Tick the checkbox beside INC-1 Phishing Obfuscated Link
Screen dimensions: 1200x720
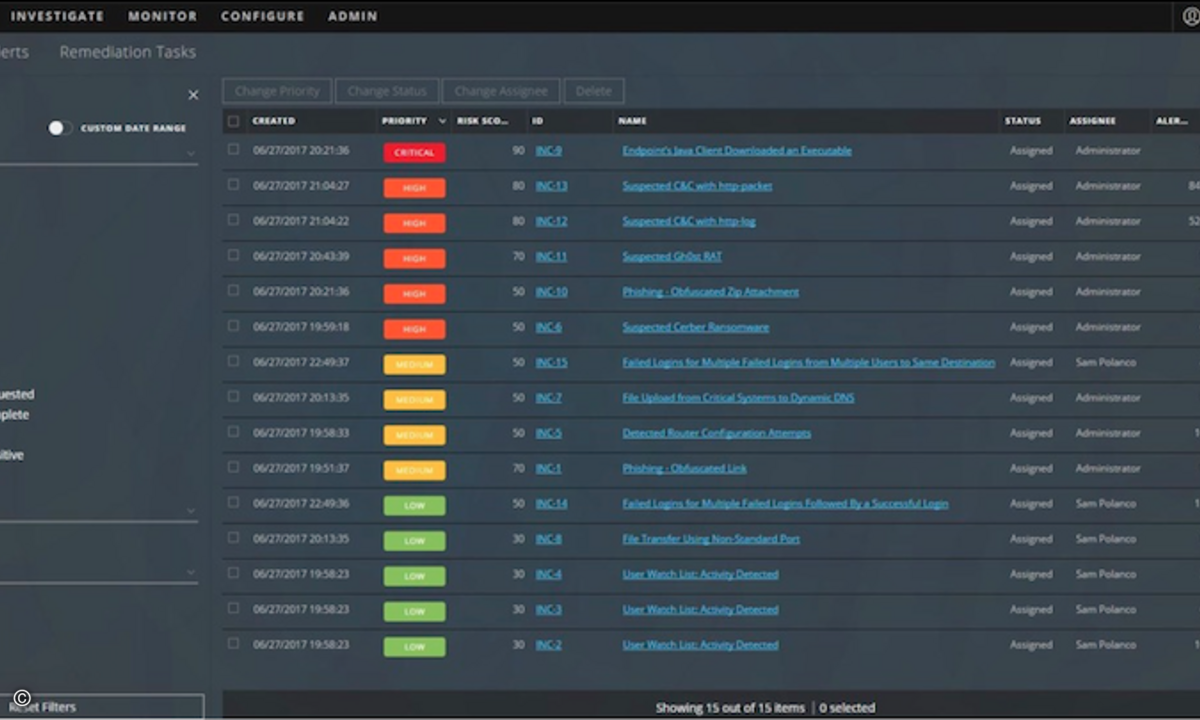(234, 468)
